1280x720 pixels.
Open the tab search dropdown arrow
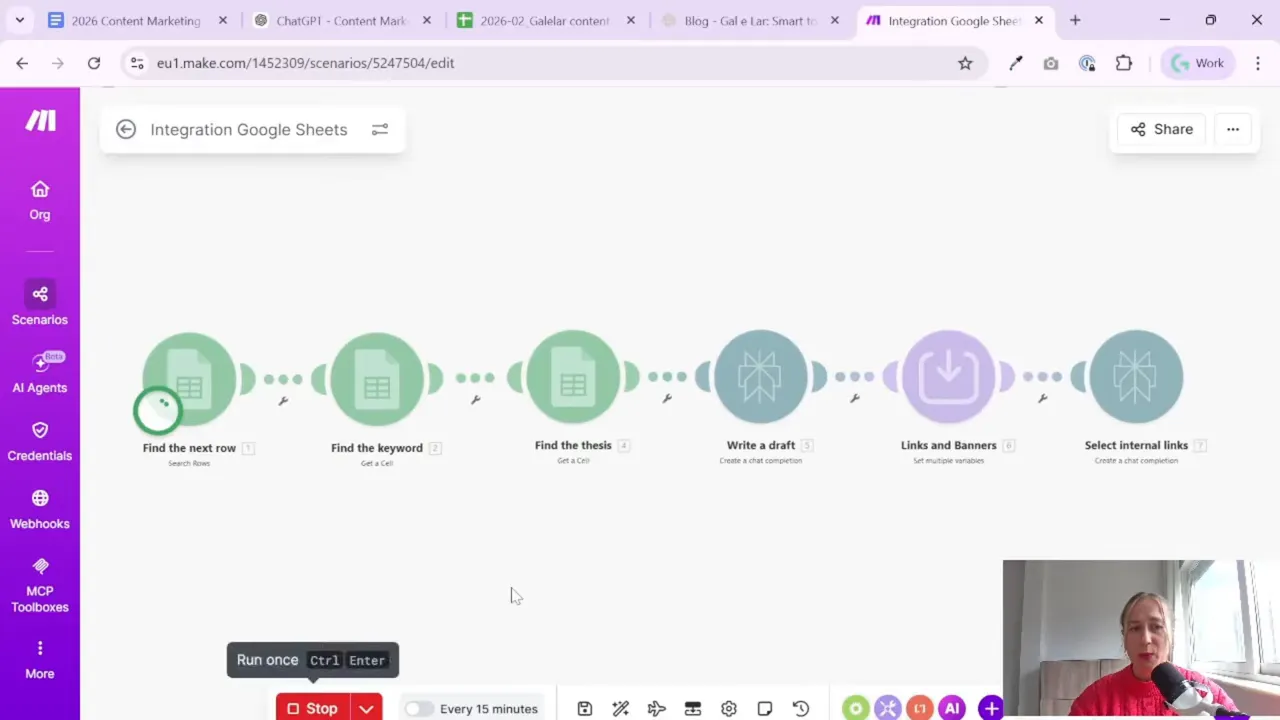click(x=20, y=20)
